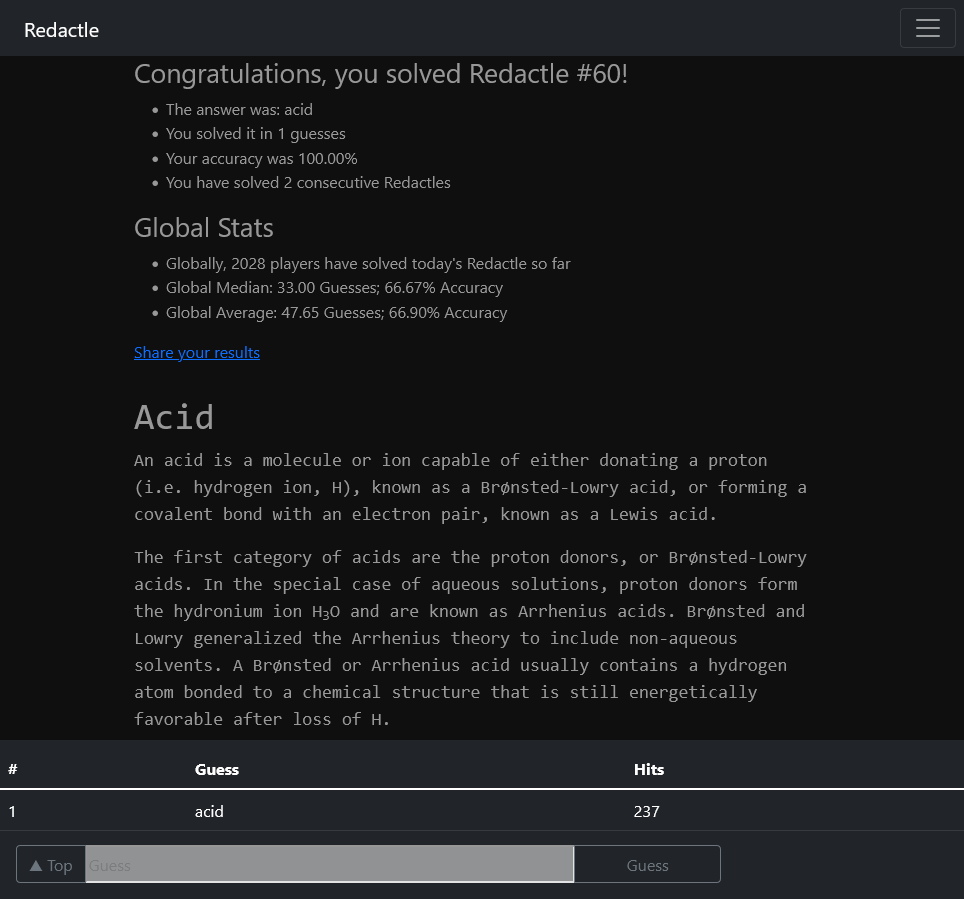This screenshot has width=964, height=899.
Task: Click the Congratulations solved heading
Action: point(381,74)
